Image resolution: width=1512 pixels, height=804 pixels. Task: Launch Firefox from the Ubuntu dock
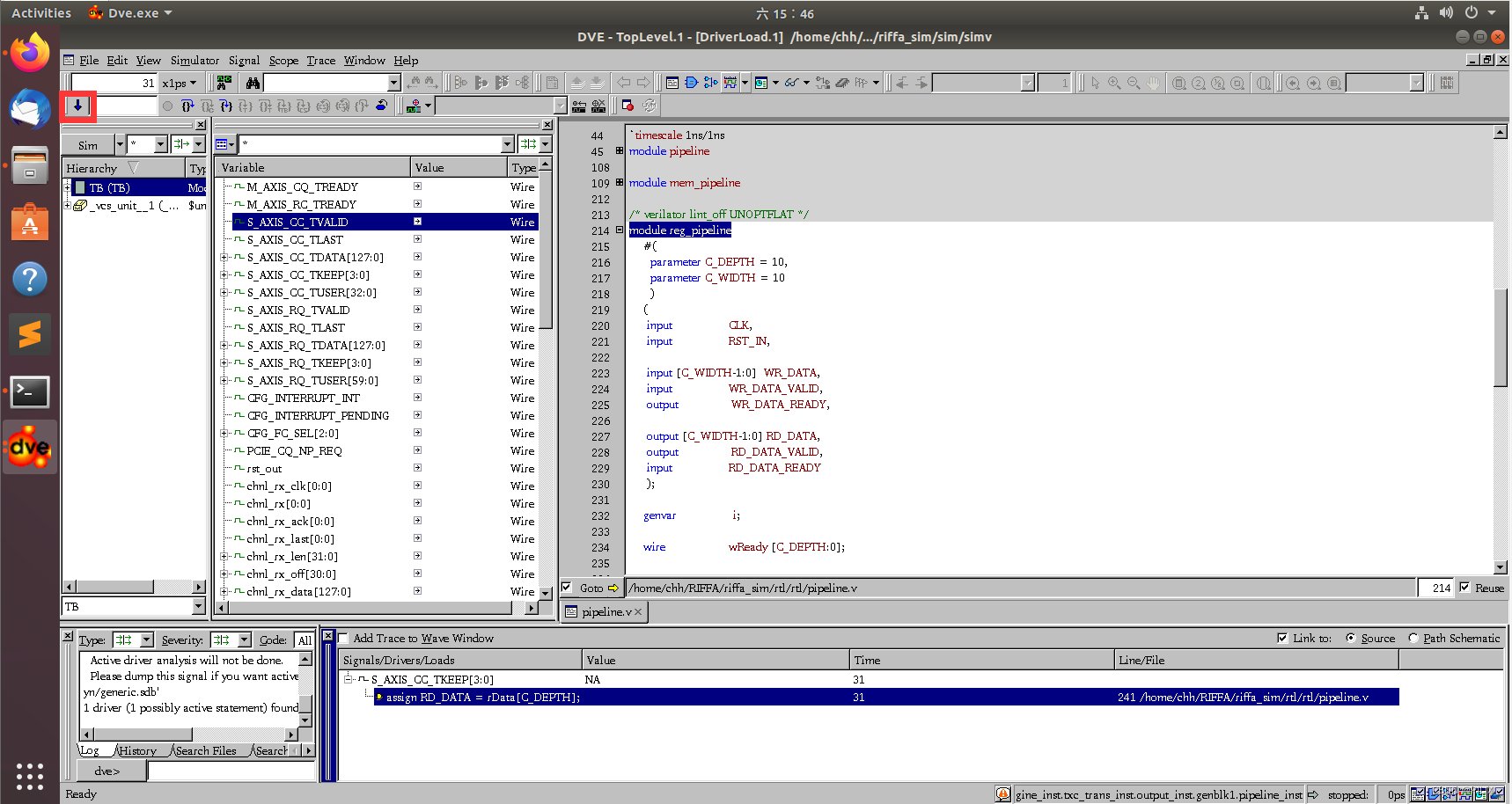pyautogui.click(x=29, y=53)
